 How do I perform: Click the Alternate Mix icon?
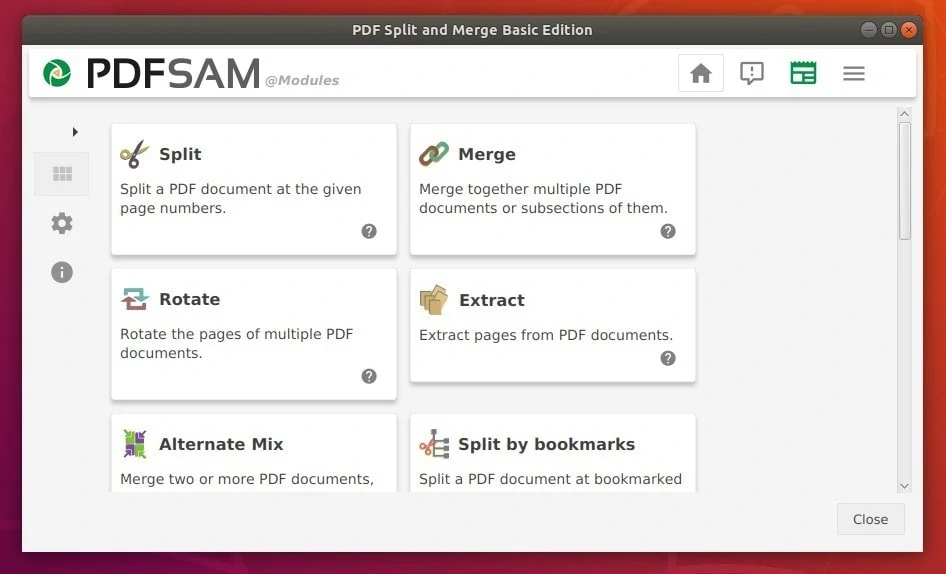pos(135,444)
